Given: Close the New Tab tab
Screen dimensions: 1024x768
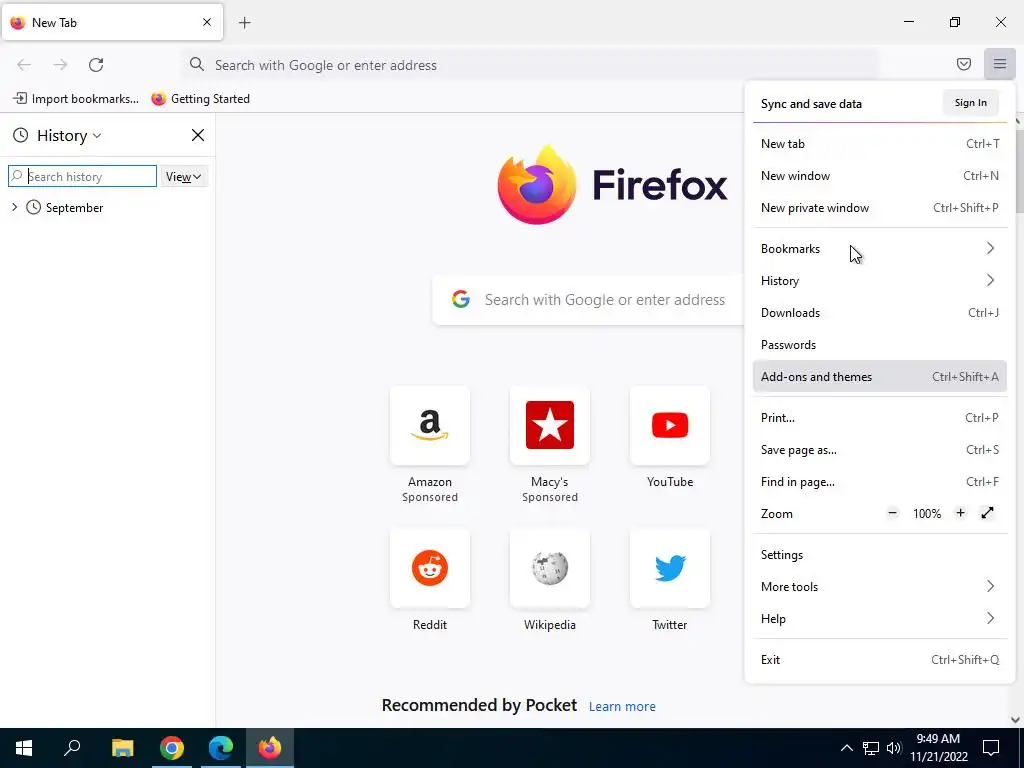Looking at the screenshot, I should 206,22.
